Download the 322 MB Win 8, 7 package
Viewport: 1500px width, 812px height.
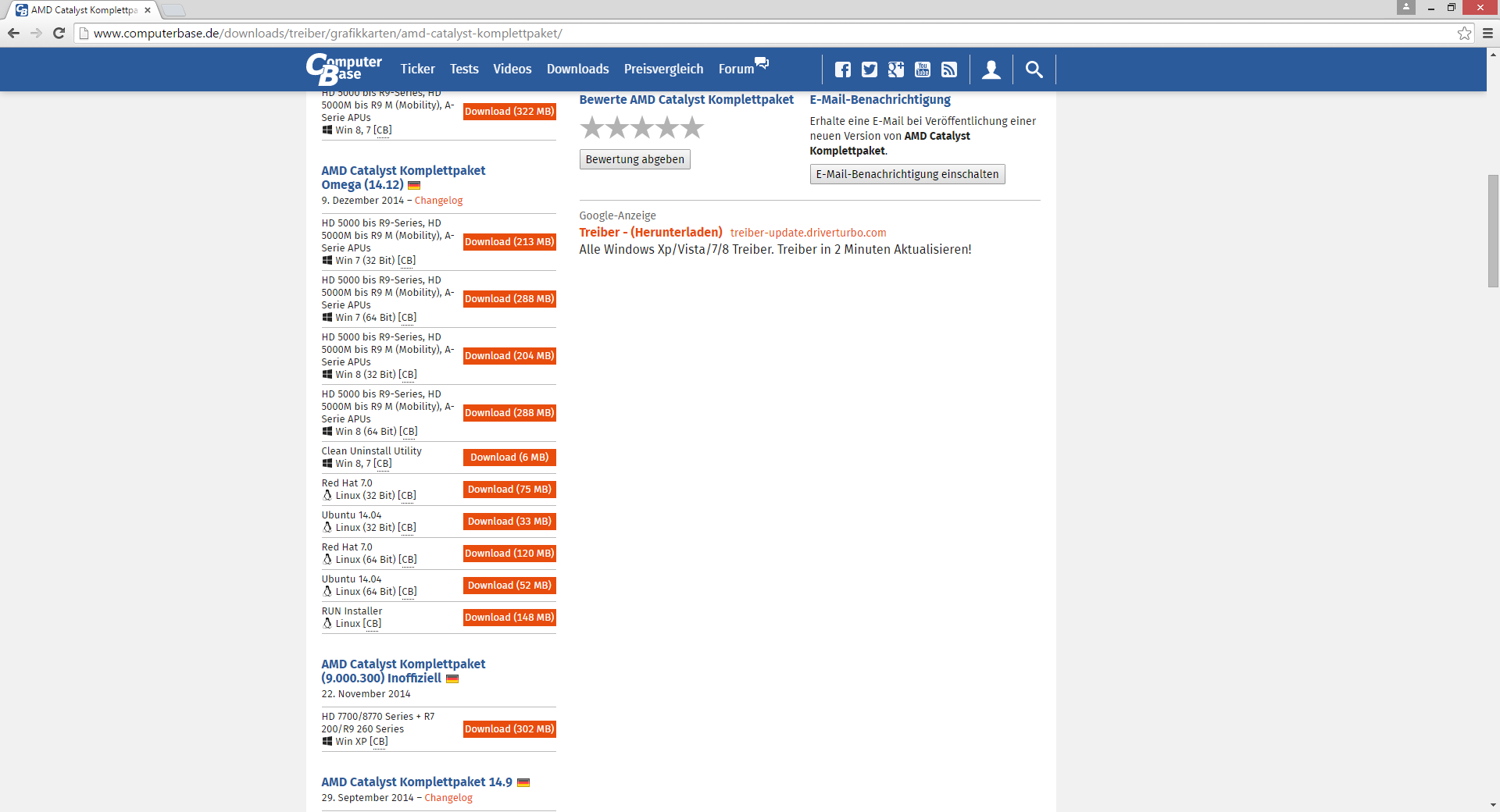pos(509,112)
